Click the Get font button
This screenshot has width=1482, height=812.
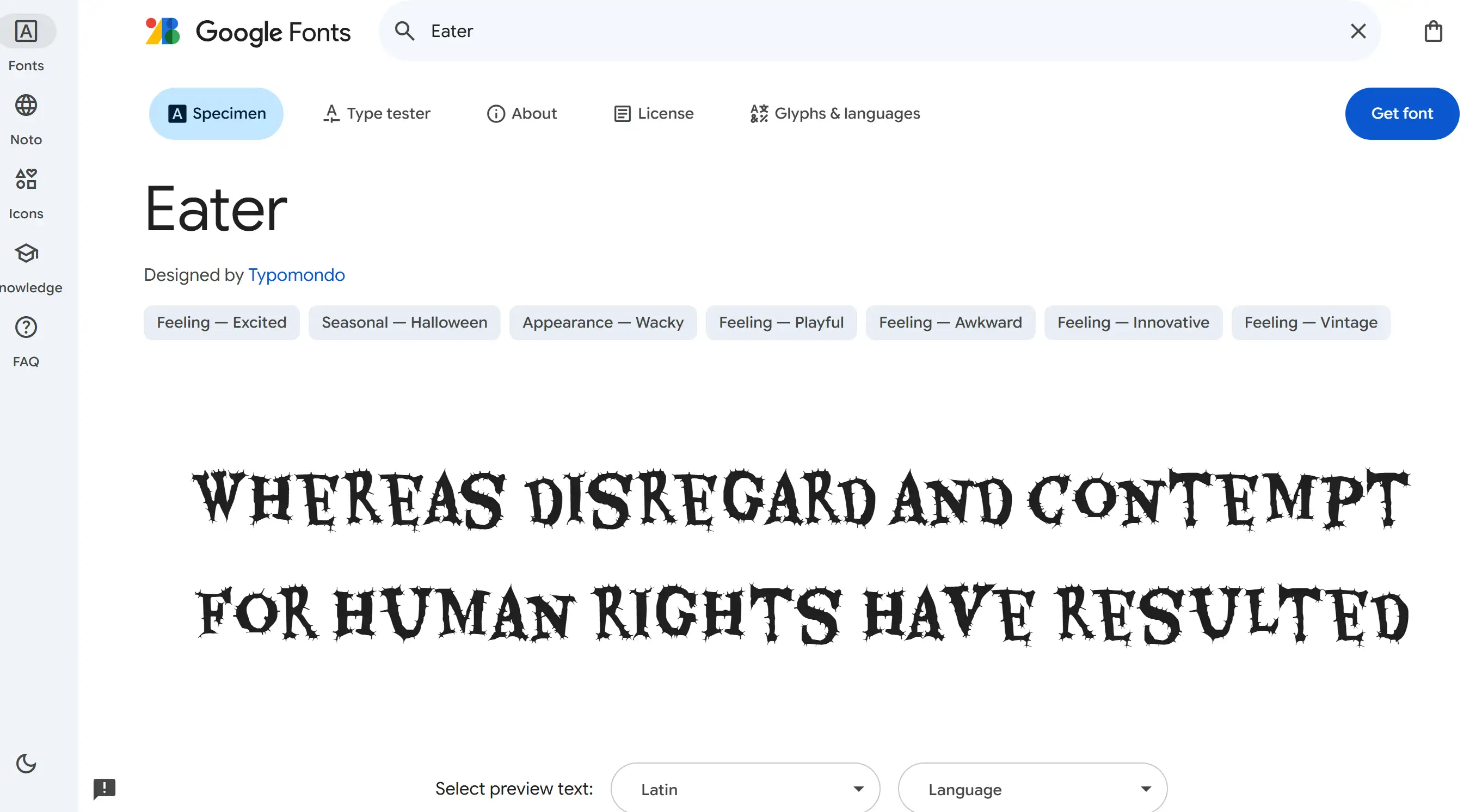[x=1402, y=113]
